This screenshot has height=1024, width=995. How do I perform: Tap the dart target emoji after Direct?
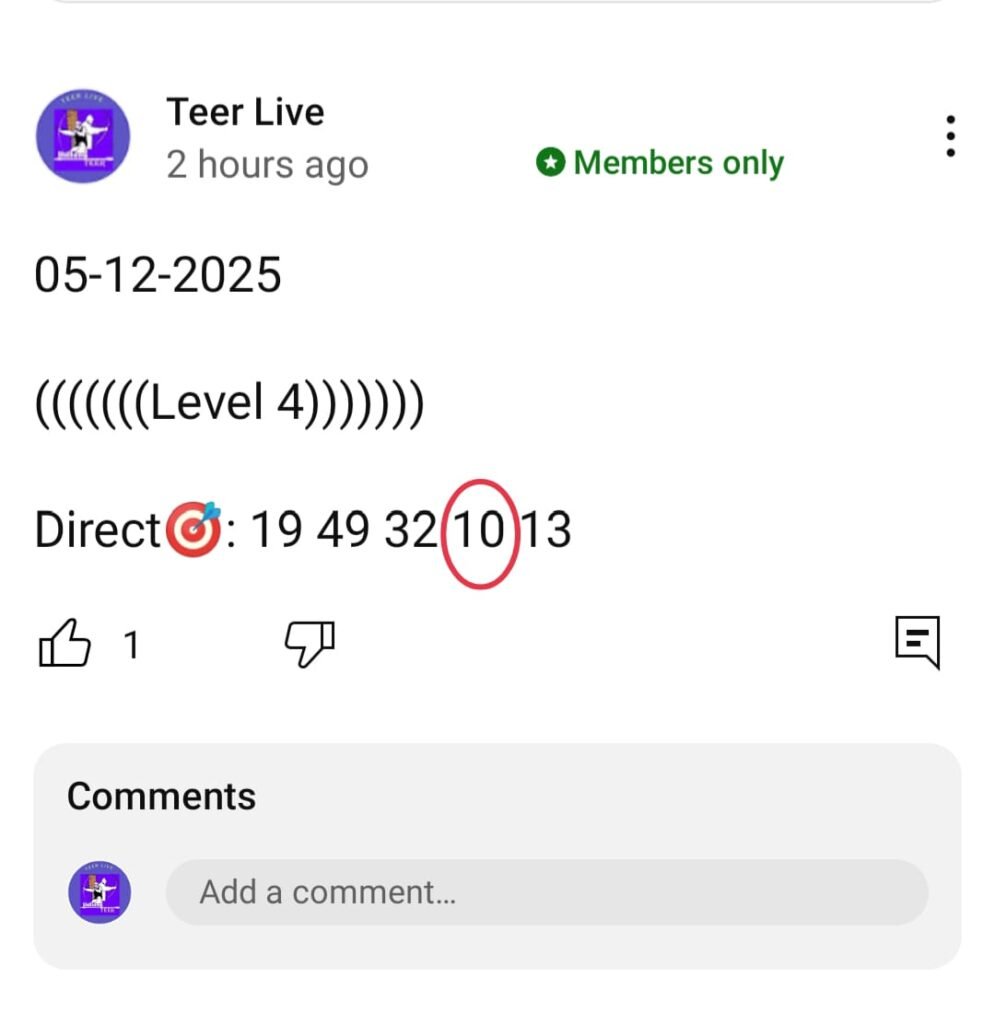tap(192, 531)
